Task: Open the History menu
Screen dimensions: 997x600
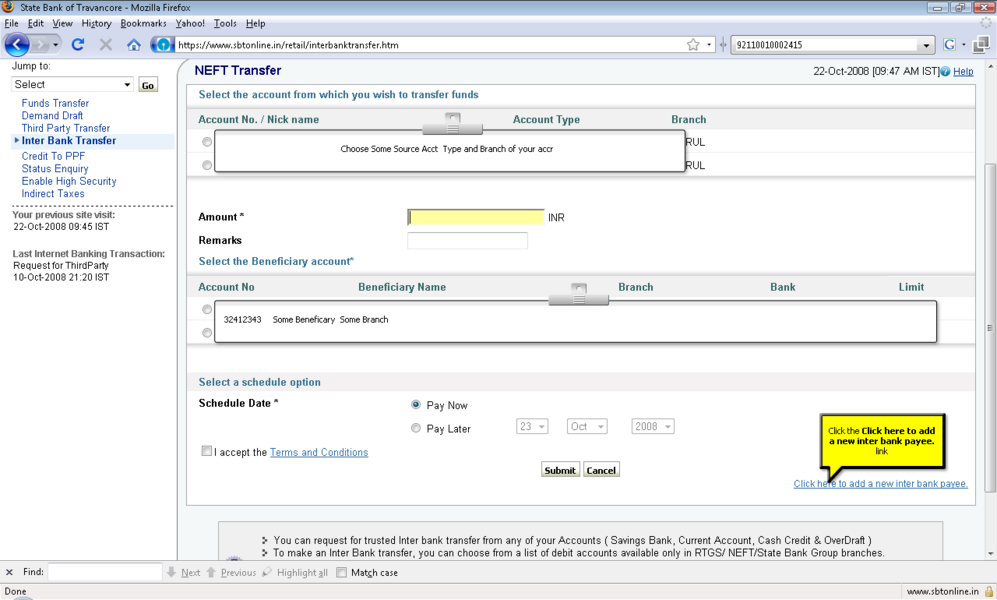Action: (96, 23)
